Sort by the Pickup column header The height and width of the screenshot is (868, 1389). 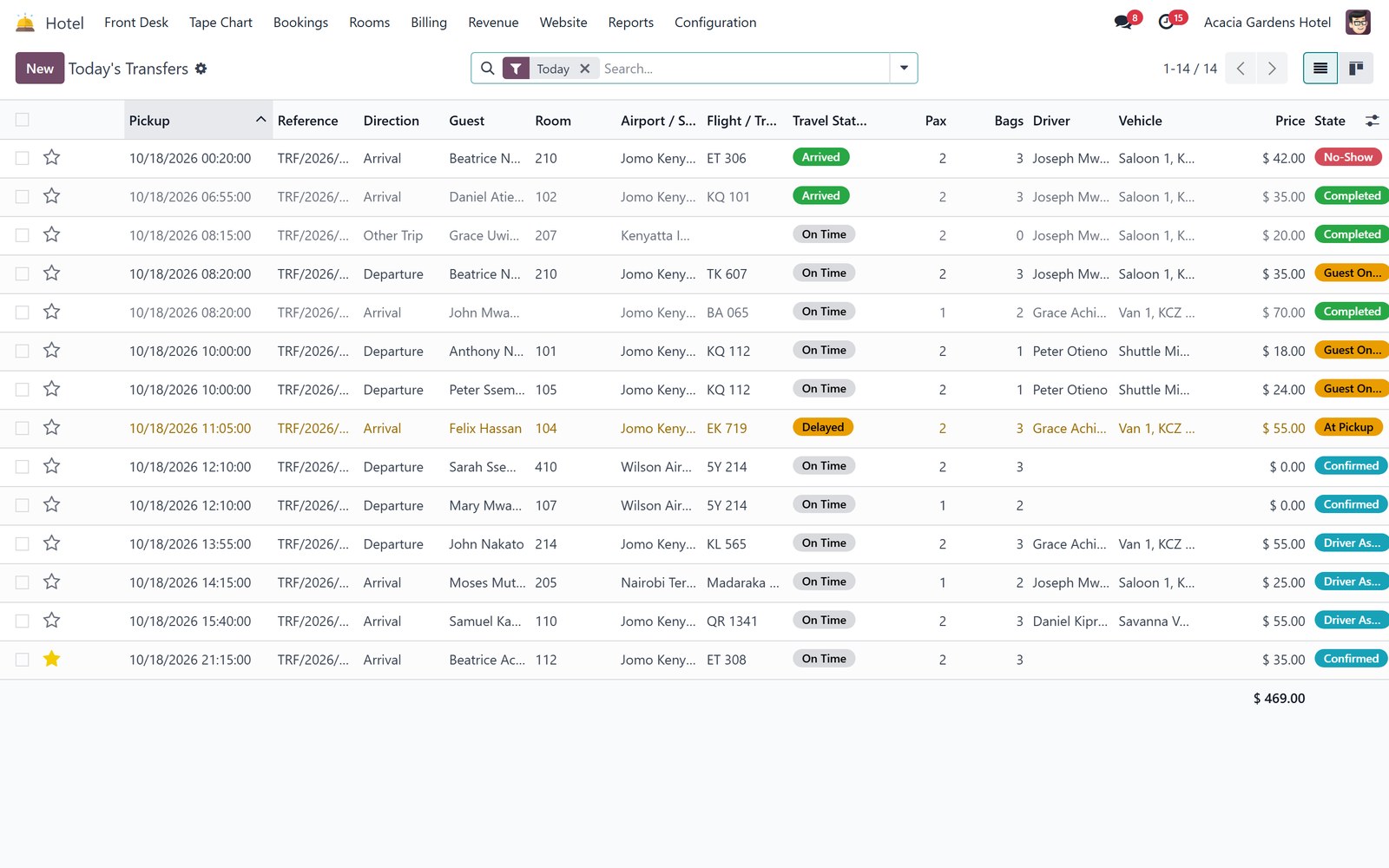click(198, 121)
